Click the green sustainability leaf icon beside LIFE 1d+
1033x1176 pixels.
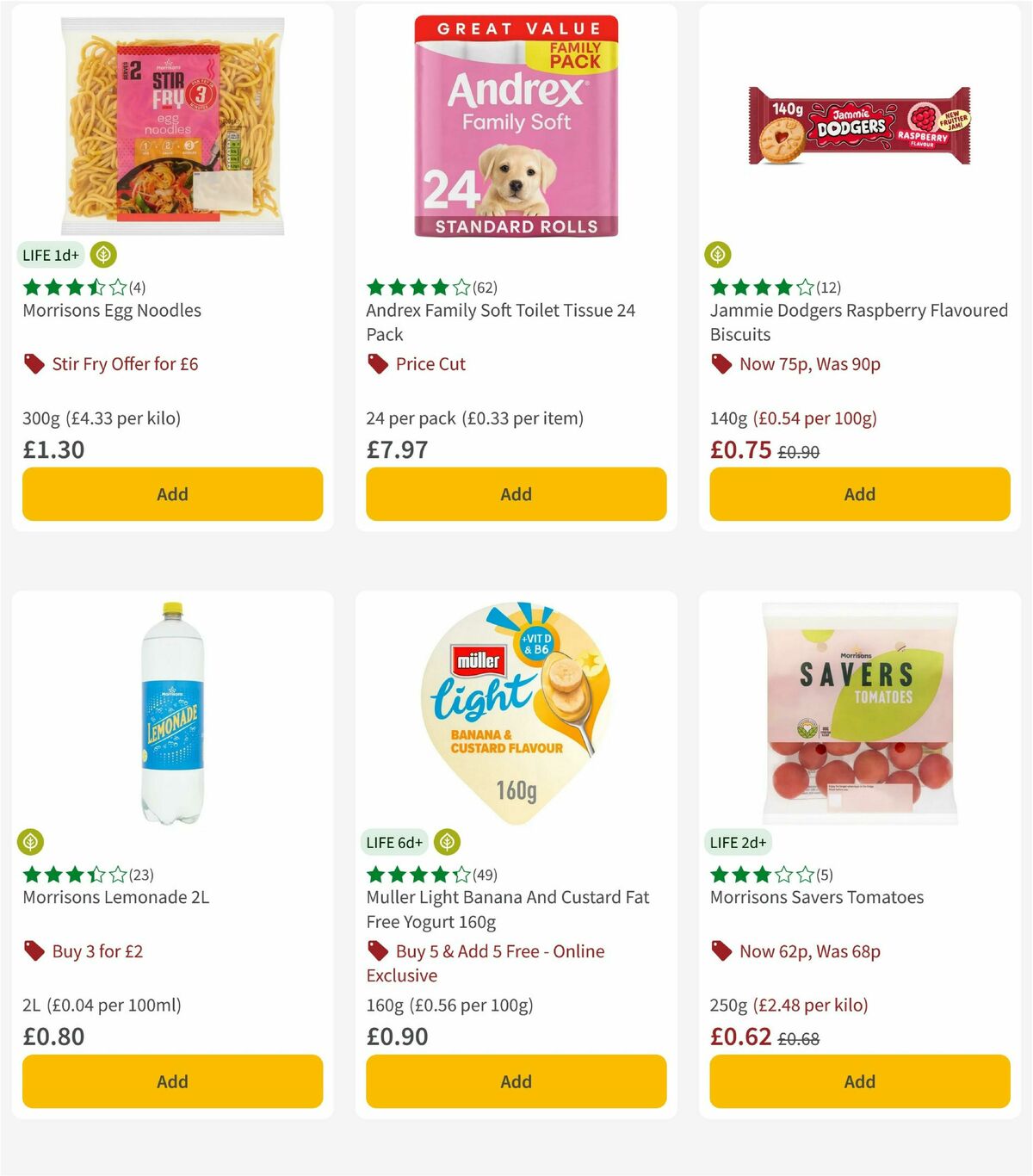click(x=103, y=255)
